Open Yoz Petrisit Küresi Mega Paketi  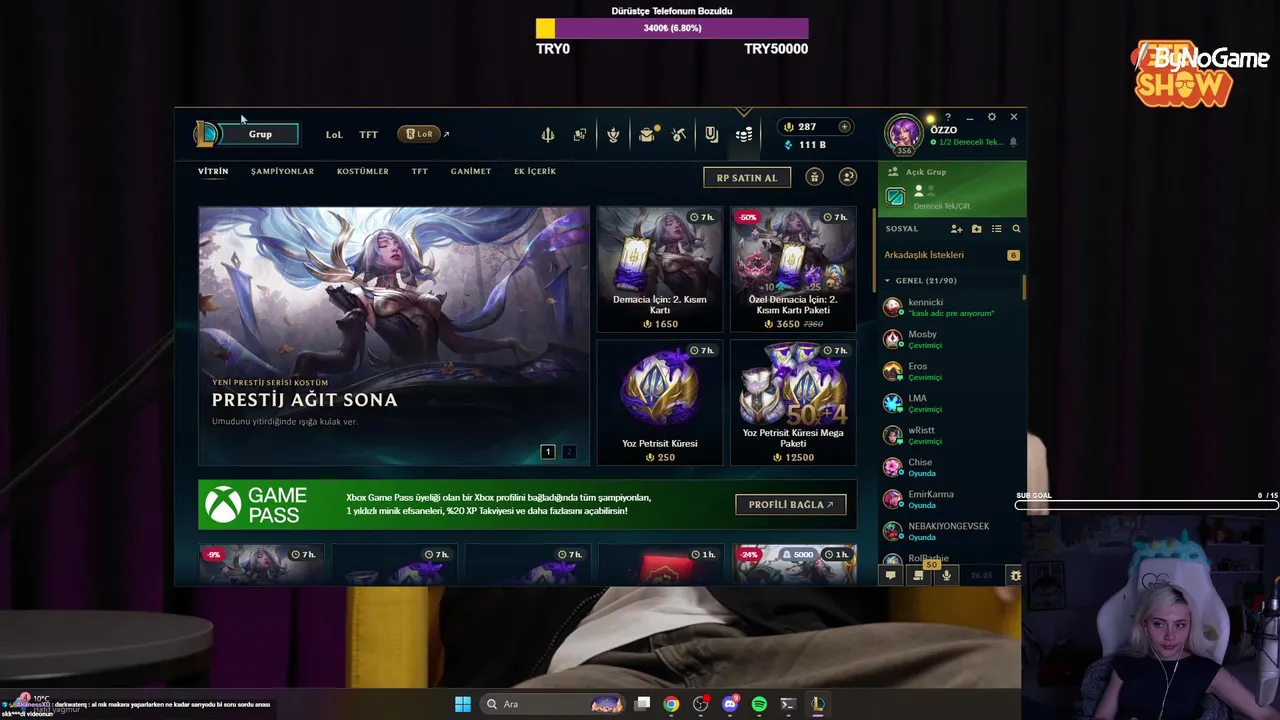pyautogui.click(x=793, y=402)
